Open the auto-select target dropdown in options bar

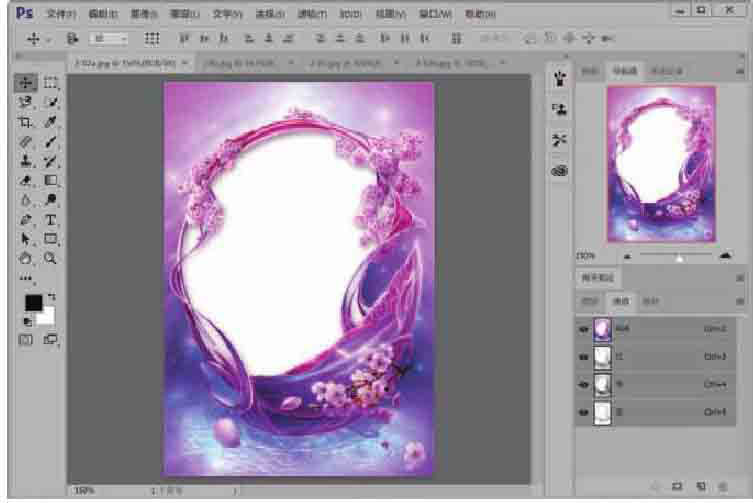coord(108,38)
